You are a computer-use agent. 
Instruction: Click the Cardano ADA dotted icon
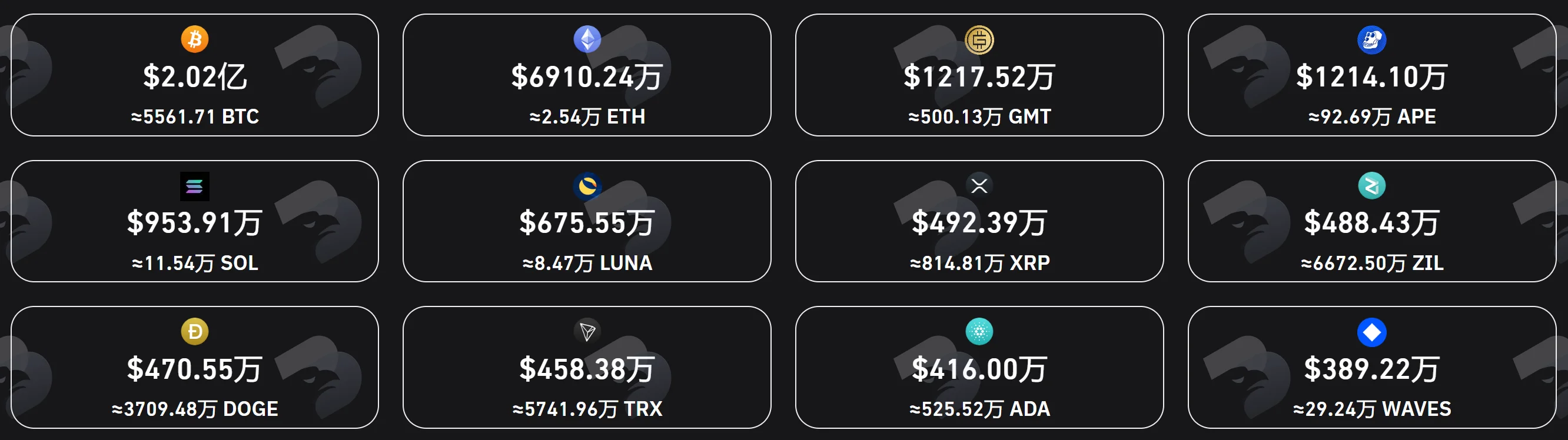(979, 332)
